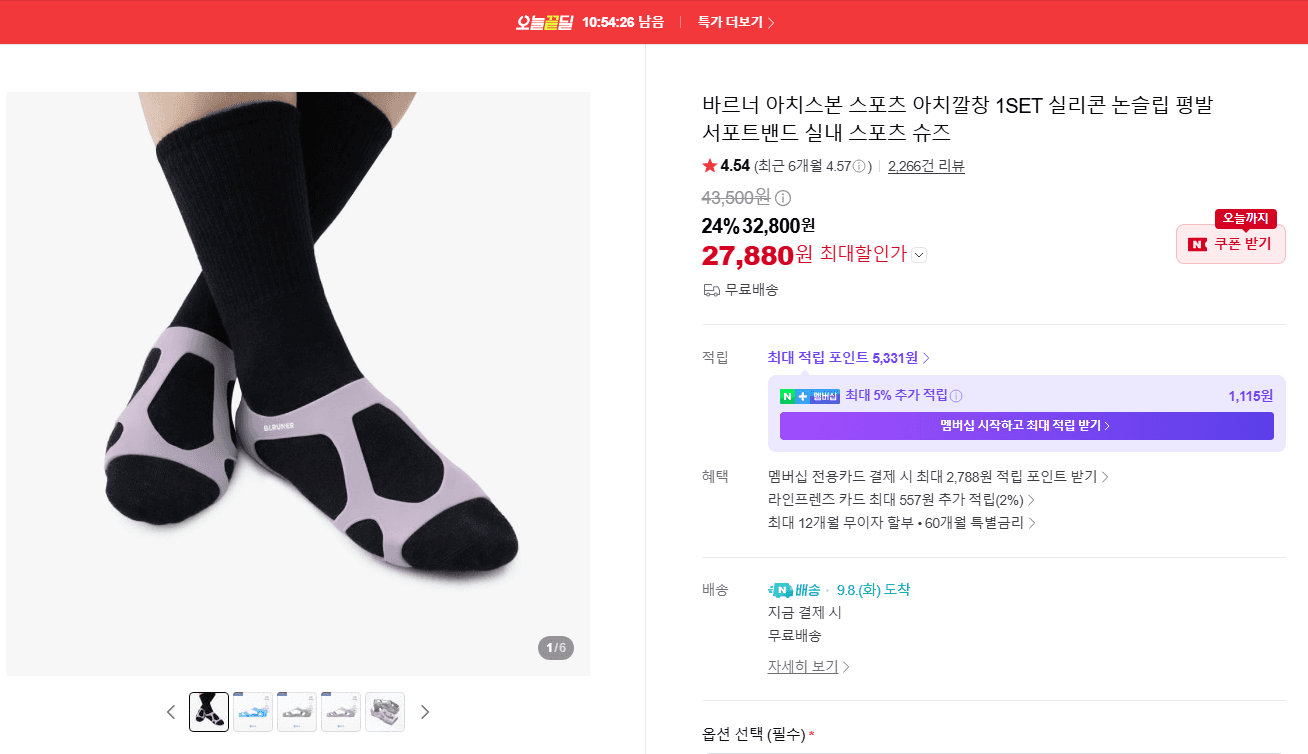Expand the 최대할인가 price dropdown
The width and height of the screenshot is (1308, 754).
919,255
